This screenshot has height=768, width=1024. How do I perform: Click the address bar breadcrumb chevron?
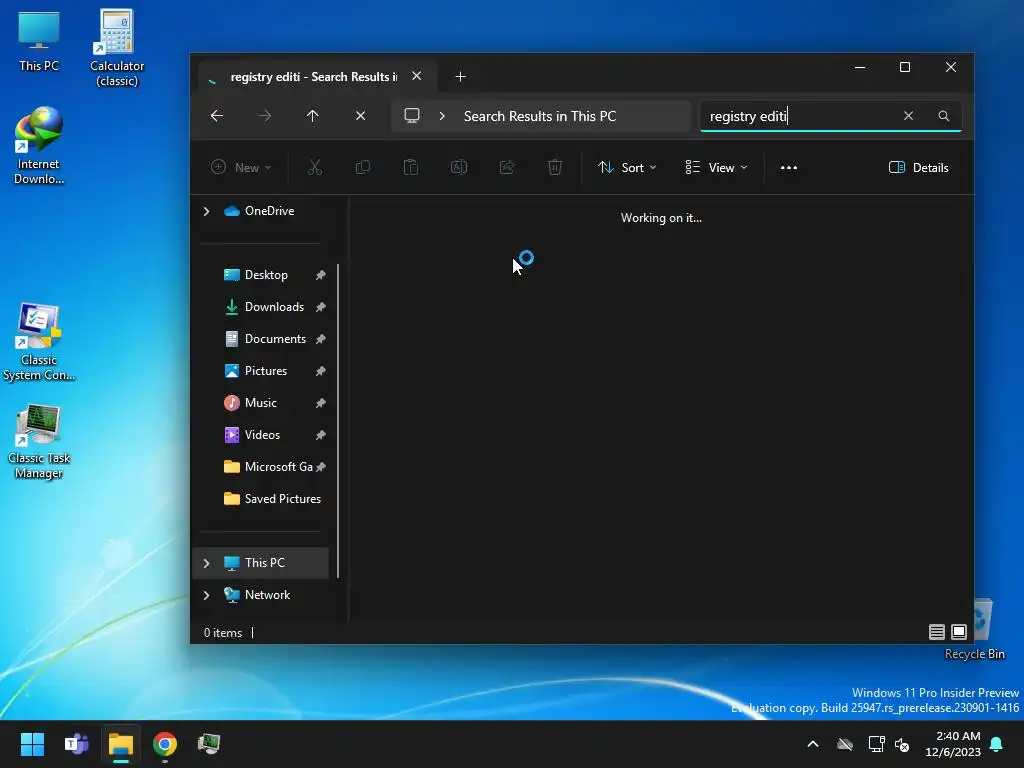pyautogui.click(x=442, y=116)
